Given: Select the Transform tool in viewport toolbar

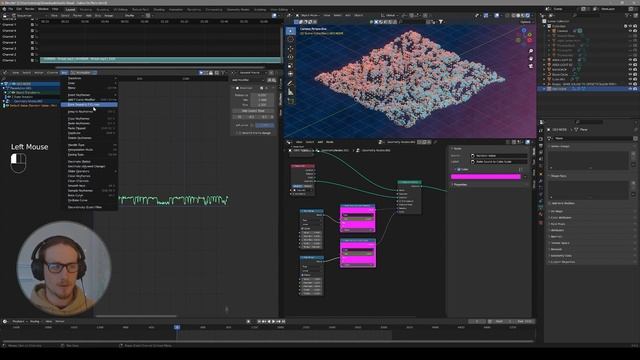Looking at the screenshot, I should click(290, 74).
